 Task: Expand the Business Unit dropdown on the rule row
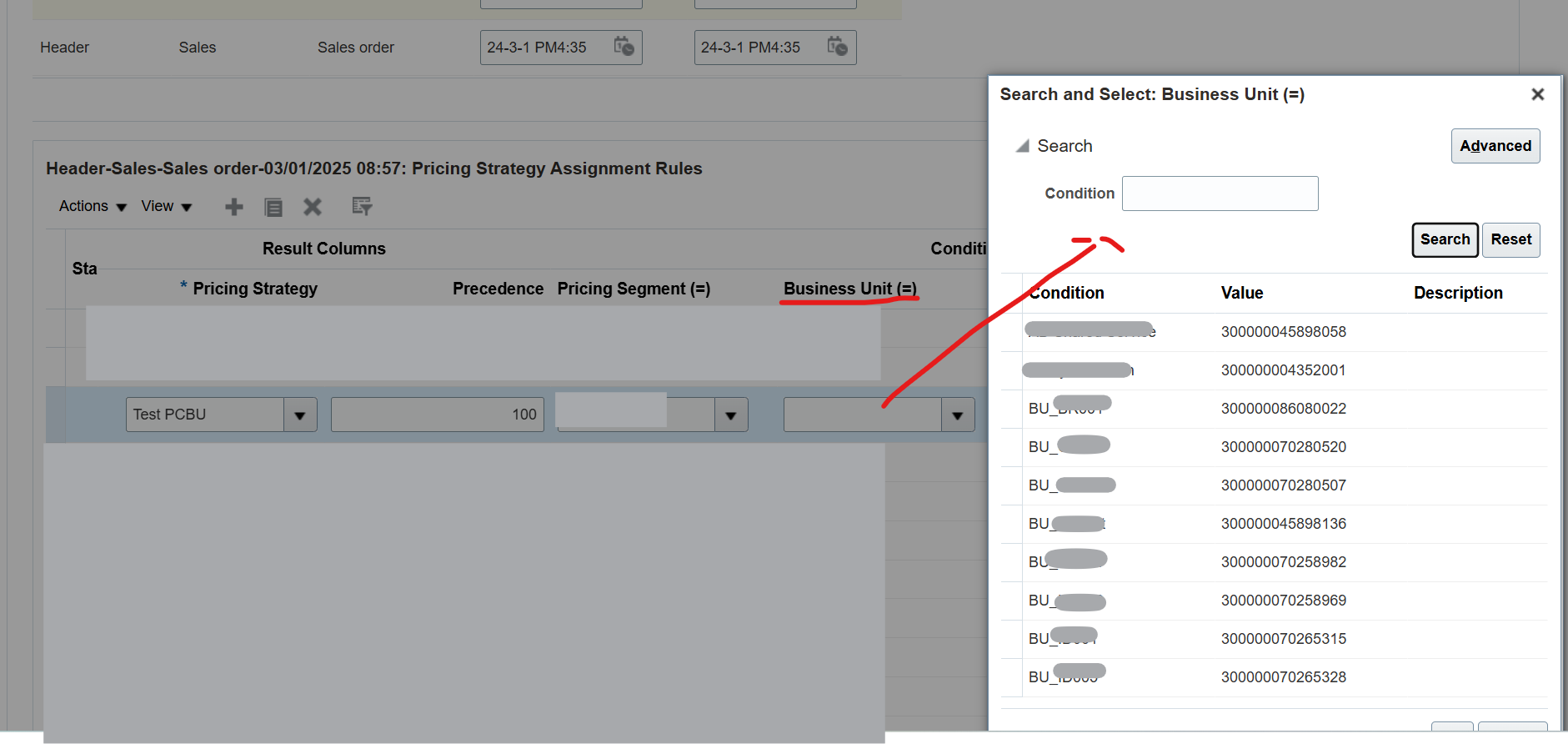pyautogui.click(x=958, y=415)
